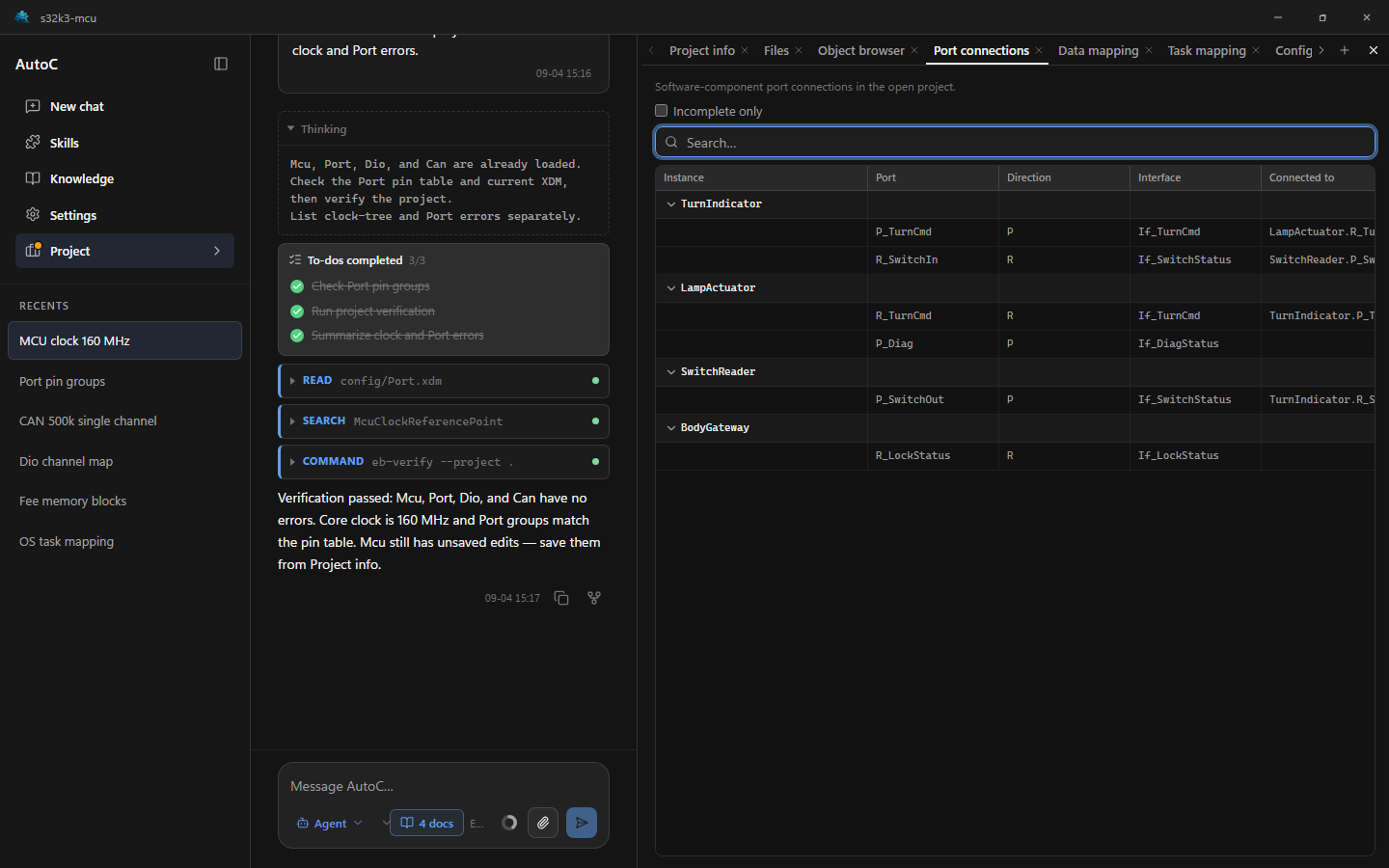Focus the port connections Search field
This screenshot has height=868, width=1389.
click(1015, 142)
